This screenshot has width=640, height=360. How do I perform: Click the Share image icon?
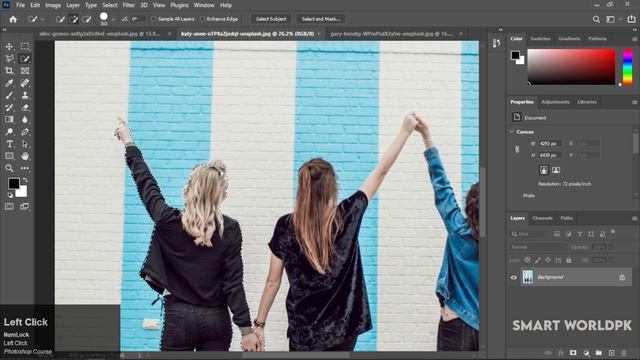tap(631, 19)
